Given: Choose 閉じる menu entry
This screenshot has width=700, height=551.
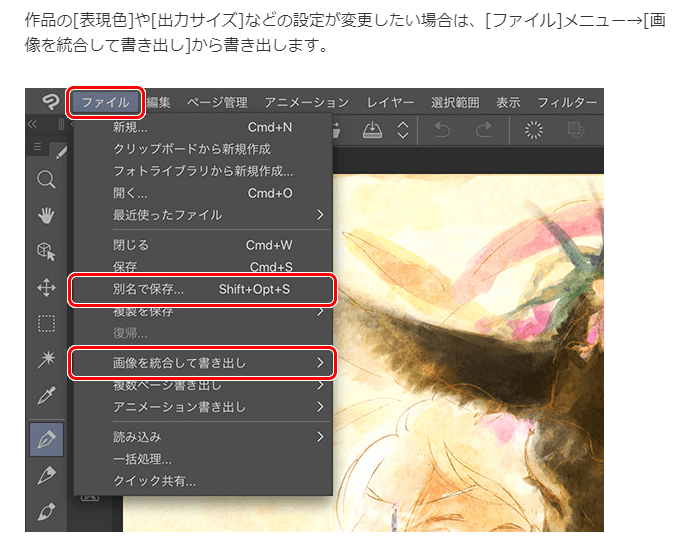Looking at the screenshot, I should tap(203, 245).
